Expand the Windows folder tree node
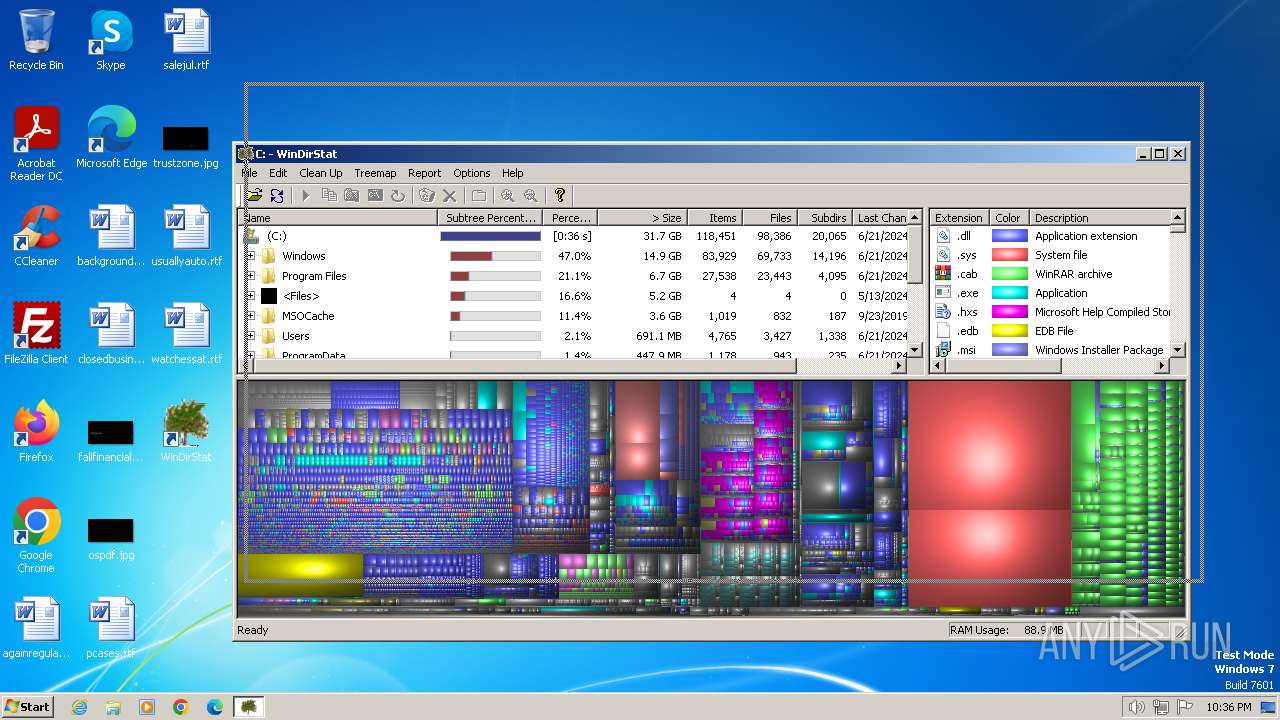Screen dimensions: 1280x720 click(251, 256)
